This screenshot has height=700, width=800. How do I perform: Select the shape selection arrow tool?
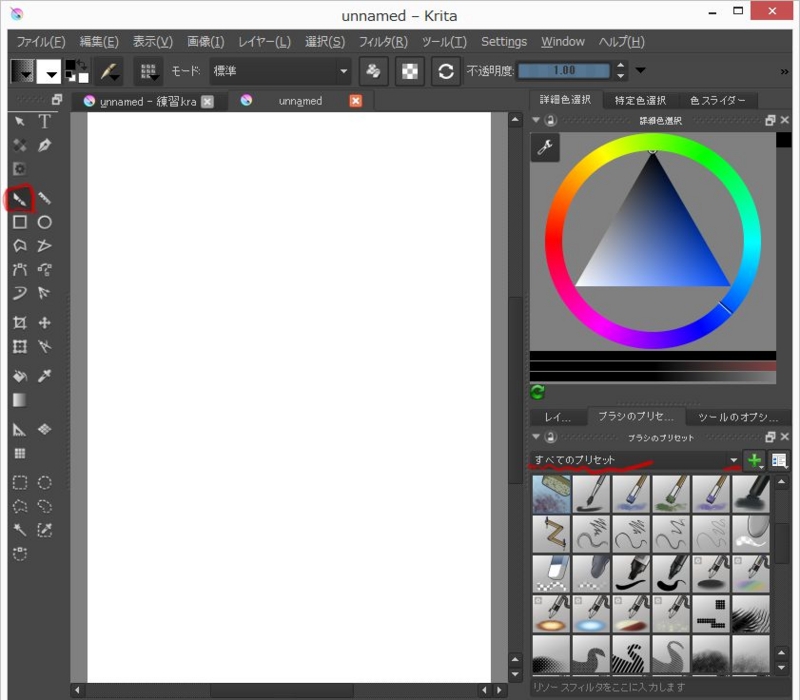pyautogui.click(x=19, y=121)
